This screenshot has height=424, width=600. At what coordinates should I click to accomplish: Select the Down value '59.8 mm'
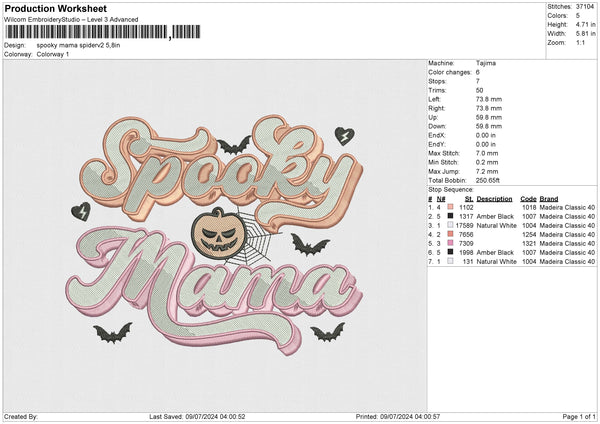pos(489,126)
